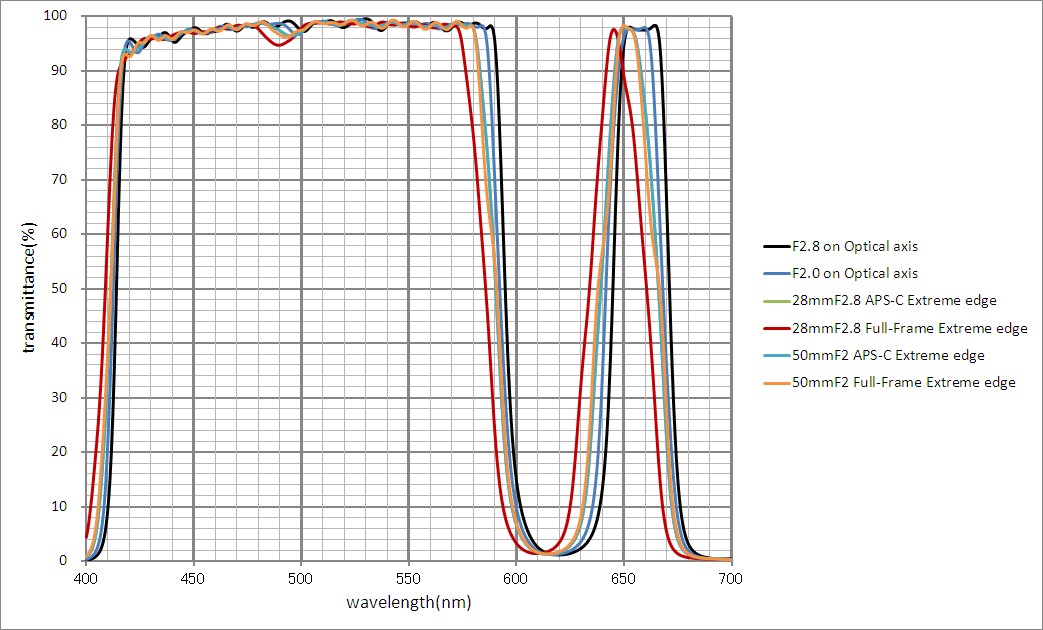This screenshot has width=1043, height=630.
Task: Click the 700 tick label on x-axis
Action: [731, 579]
